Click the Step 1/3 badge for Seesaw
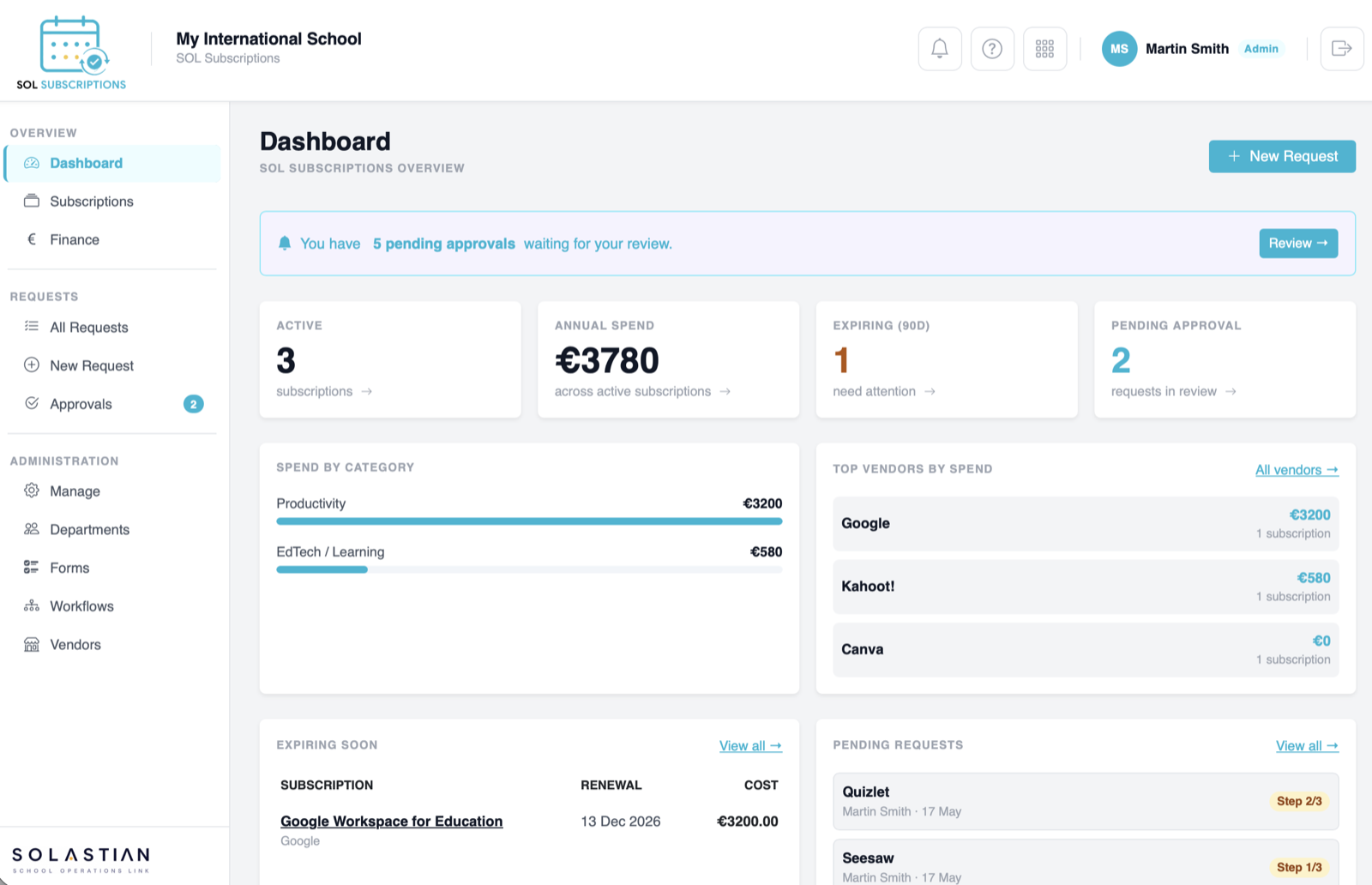 pos(1299,867)
